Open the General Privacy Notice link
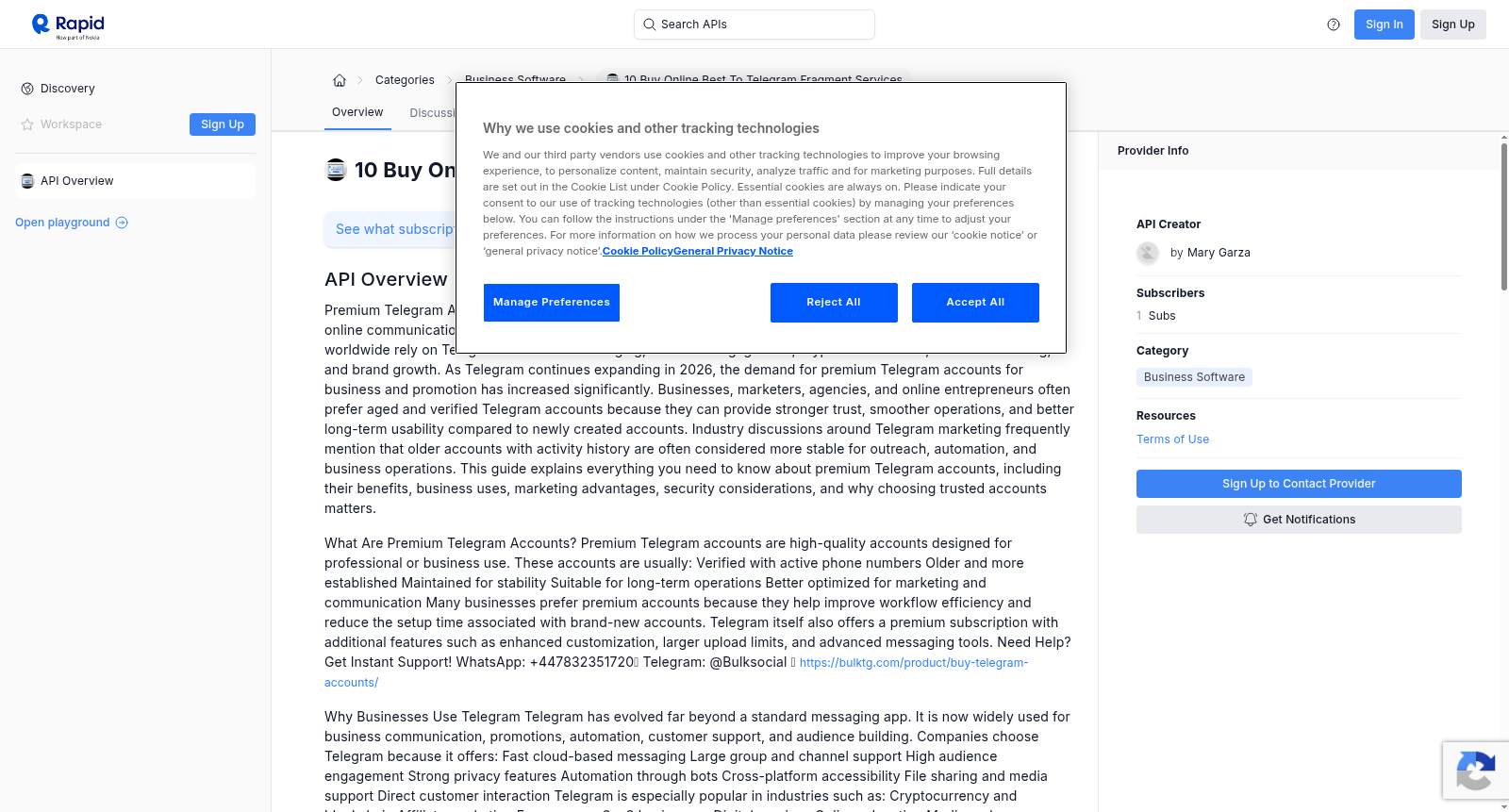The height and width of the screenshot is (812, 1509). pos(733,251)
